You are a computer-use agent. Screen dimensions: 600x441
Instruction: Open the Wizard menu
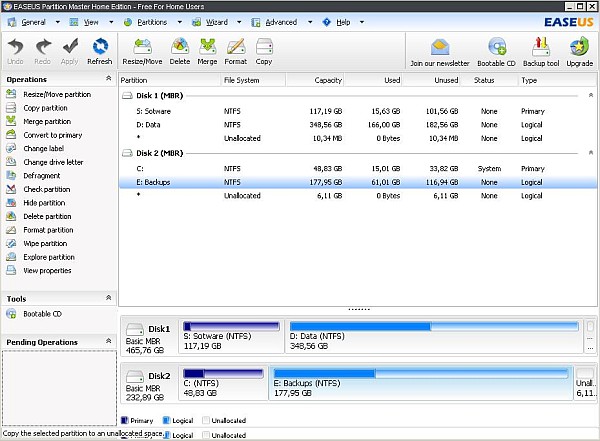tap(217, 22)
